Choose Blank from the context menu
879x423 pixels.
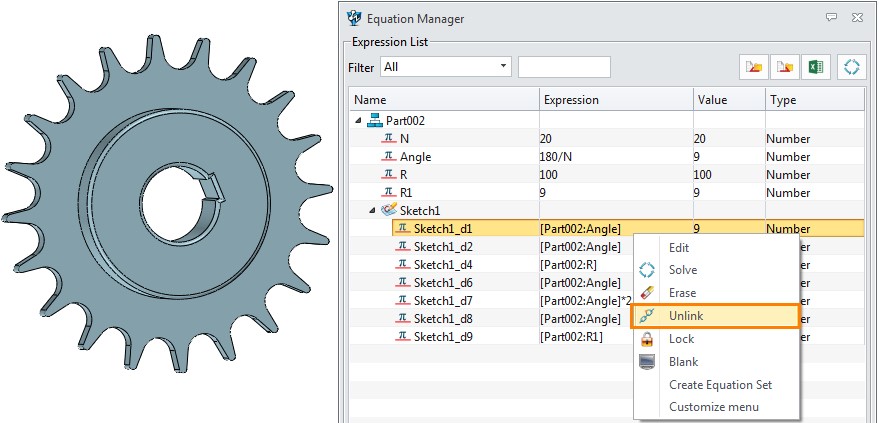[716, 362]
